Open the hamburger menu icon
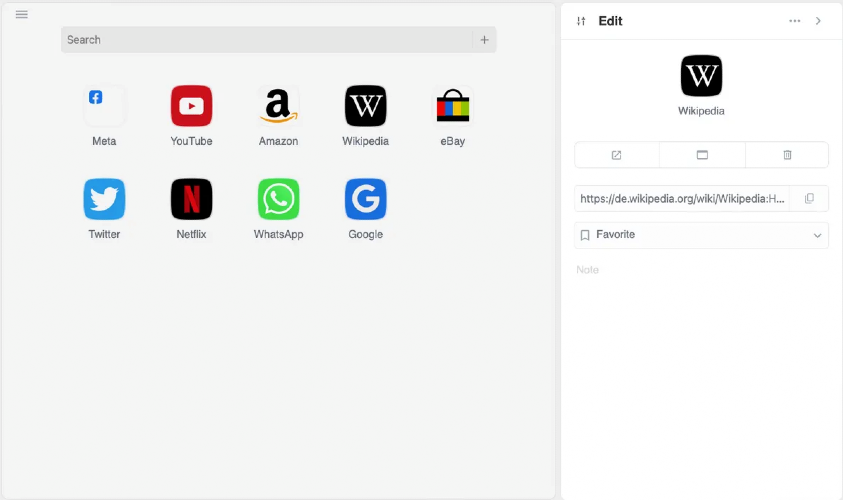843x500 pixels. [x=22, y=15]
